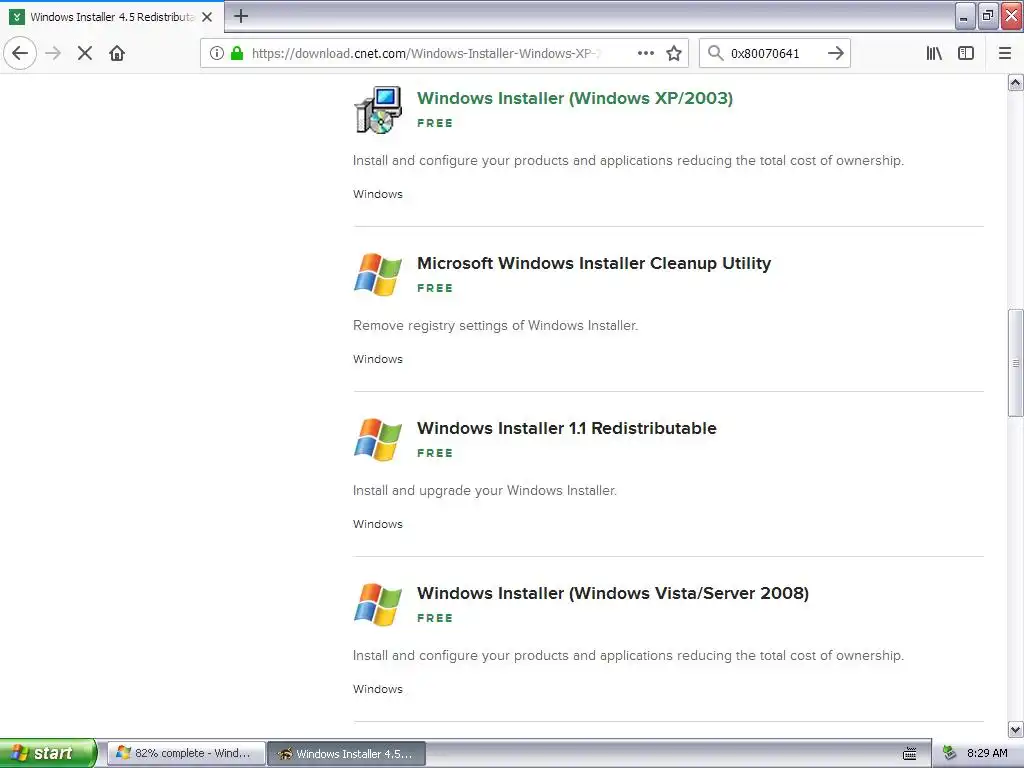The width and height of the screenshot is (1024, 768).
Task: Click the Installer 1.1 Windows logo icon
Action: click(x=377, y=440)
